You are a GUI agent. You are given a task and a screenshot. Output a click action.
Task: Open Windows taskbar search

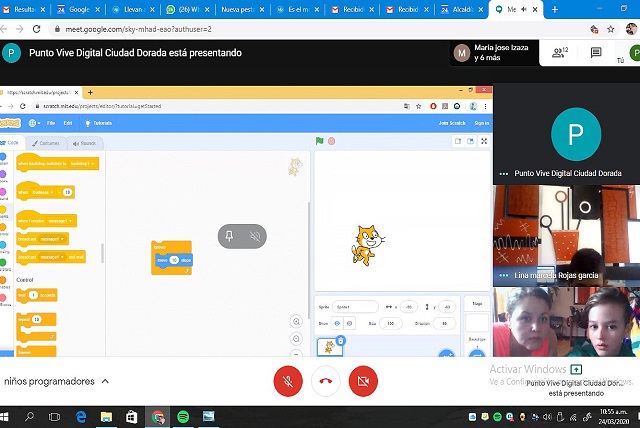(x=29, y=417)
